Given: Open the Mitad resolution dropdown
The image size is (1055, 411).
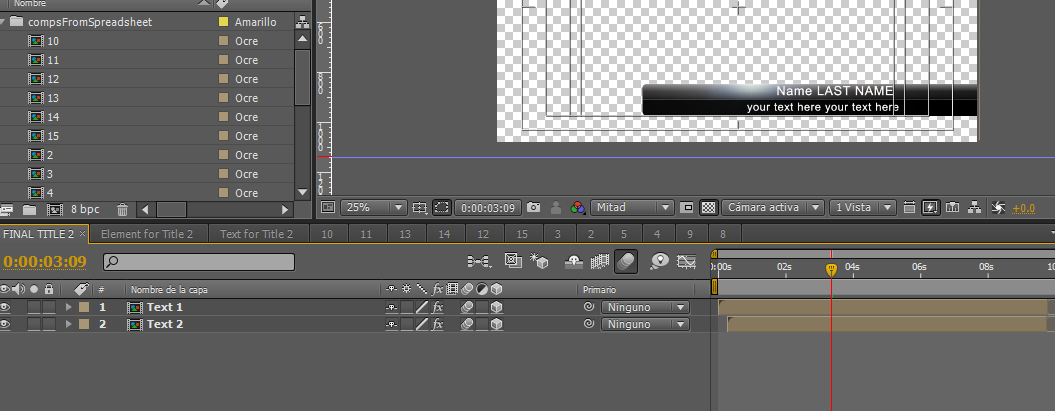Looking at the screenshot, I should 632,208.
